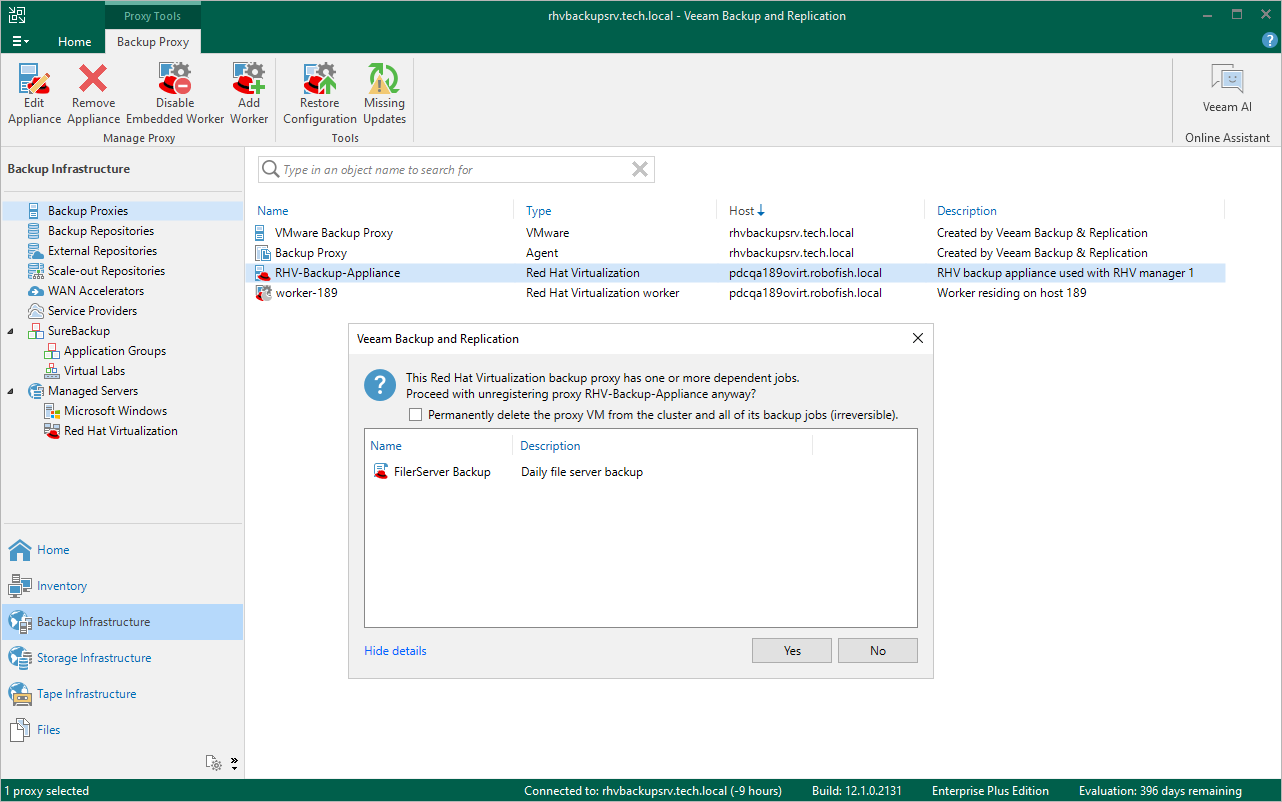Viewport: 1282px width, 802px height.
Task: Open Restore Configuration tool
Action: (320, 78)
